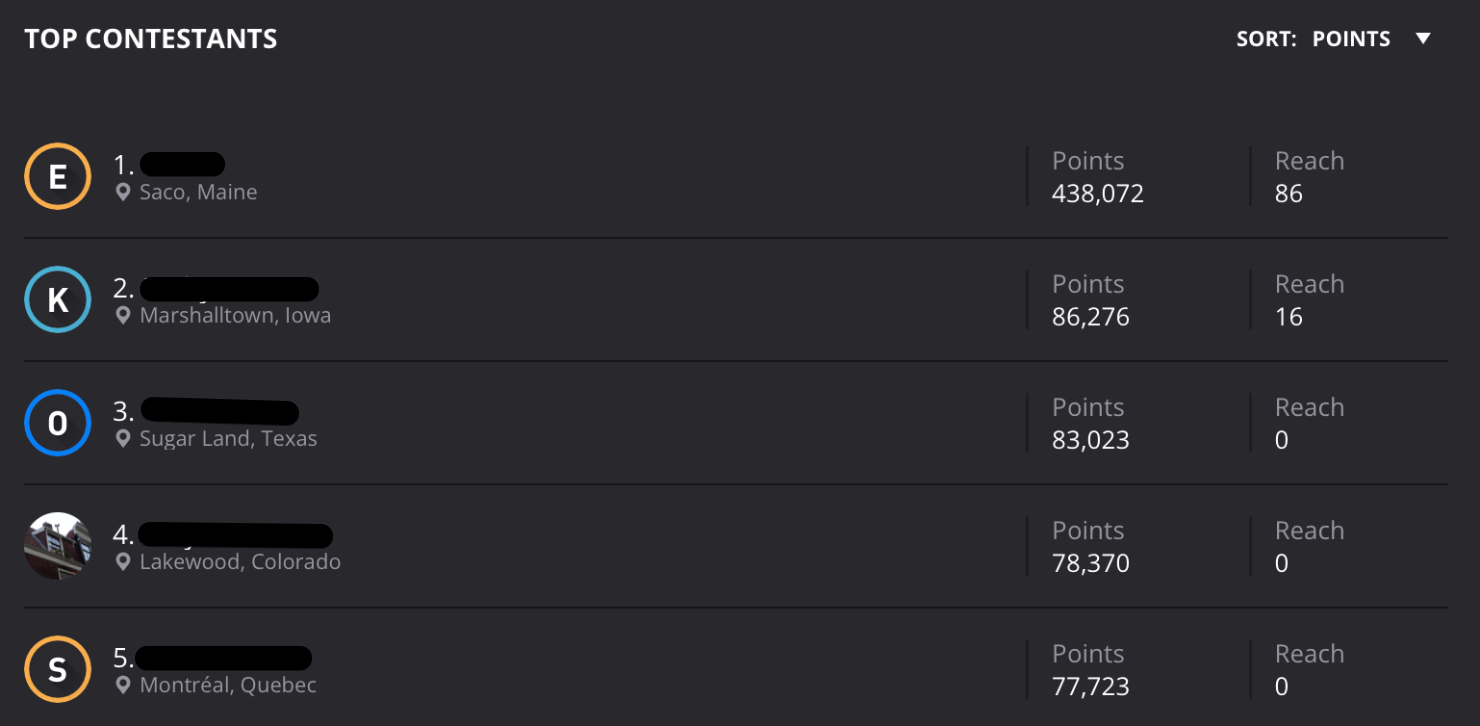
Task: Click the TOP CONTESTANTS heading
Action: [x=151, y=39]
